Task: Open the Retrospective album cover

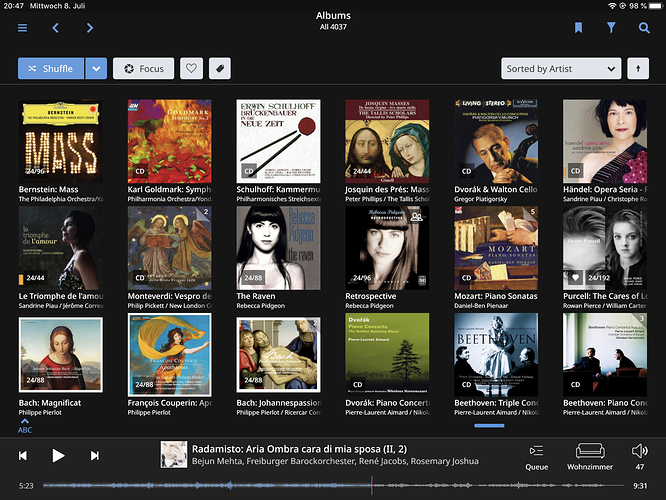Action: [387, 248]
